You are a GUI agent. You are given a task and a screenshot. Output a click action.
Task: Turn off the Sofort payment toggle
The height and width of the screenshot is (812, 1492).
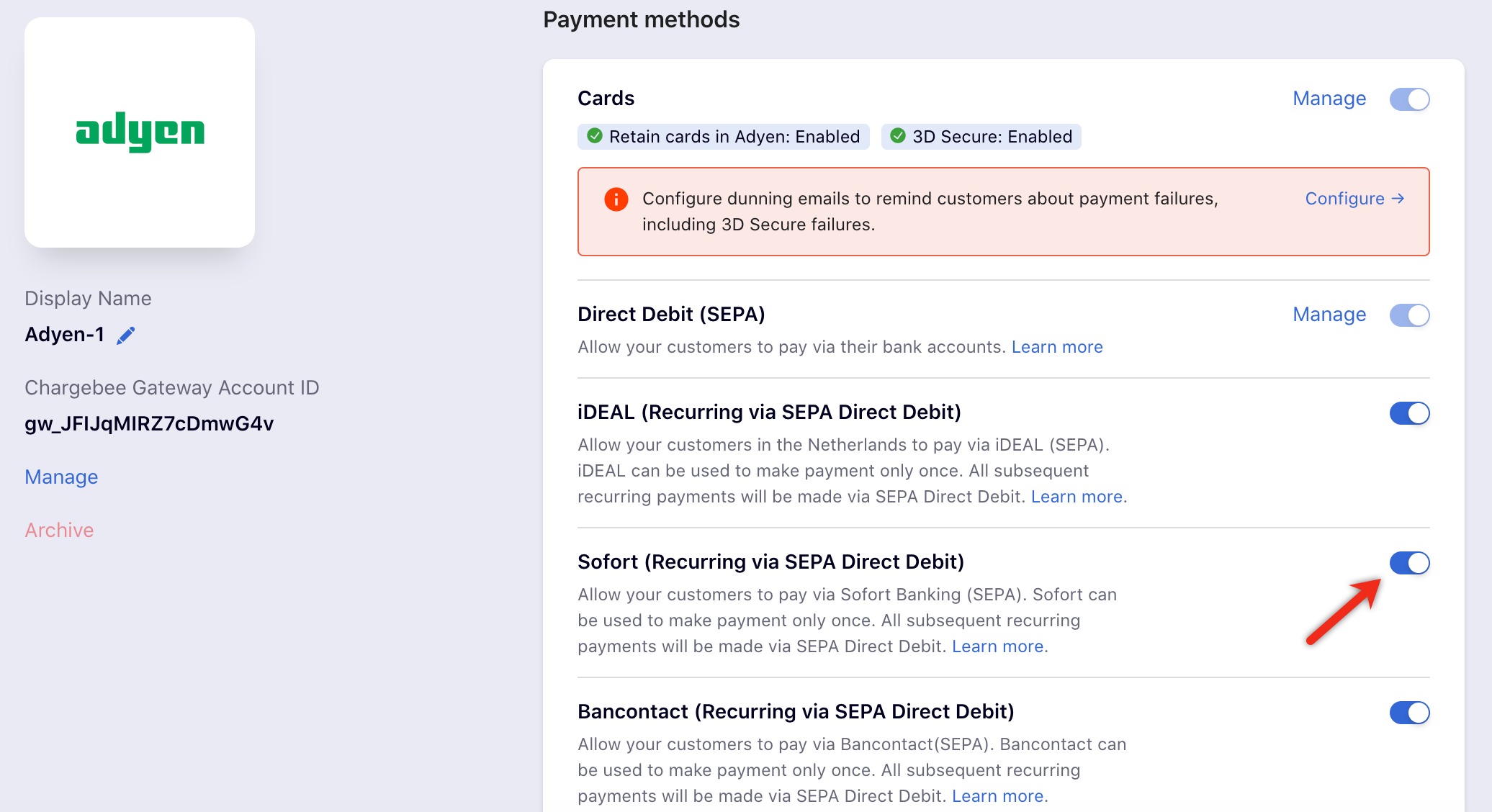point(1409,563)
